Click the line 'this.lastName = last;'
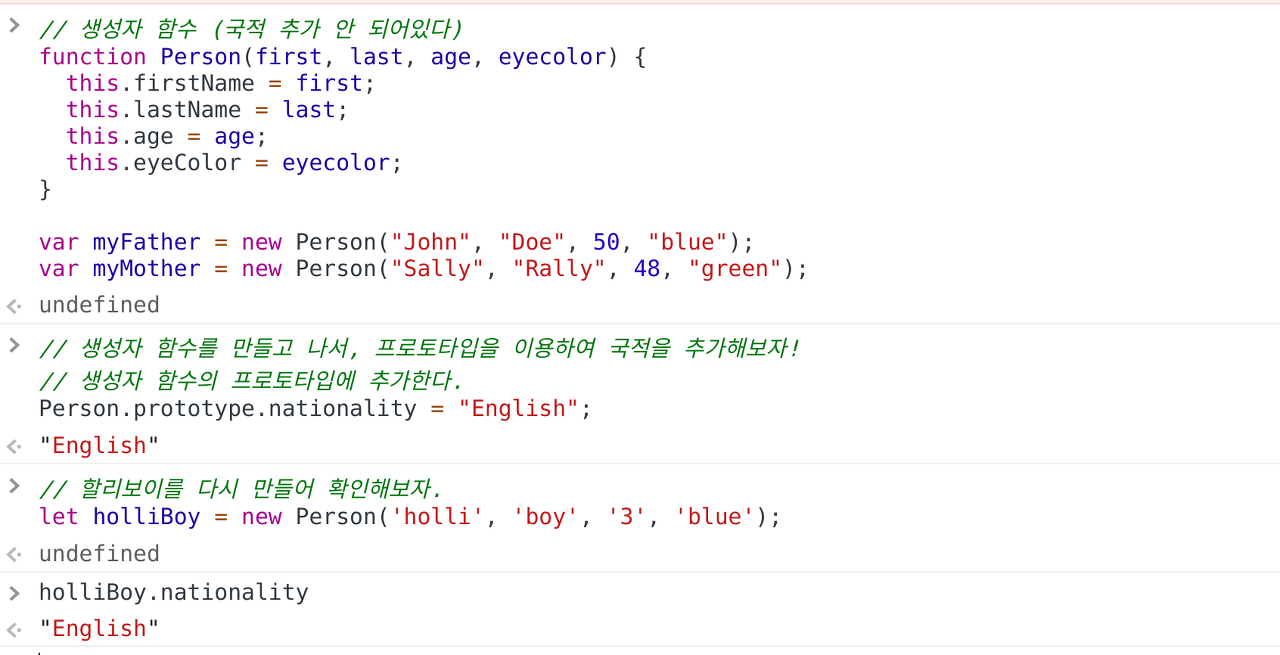1280x655 pixels. click(207, 110)
